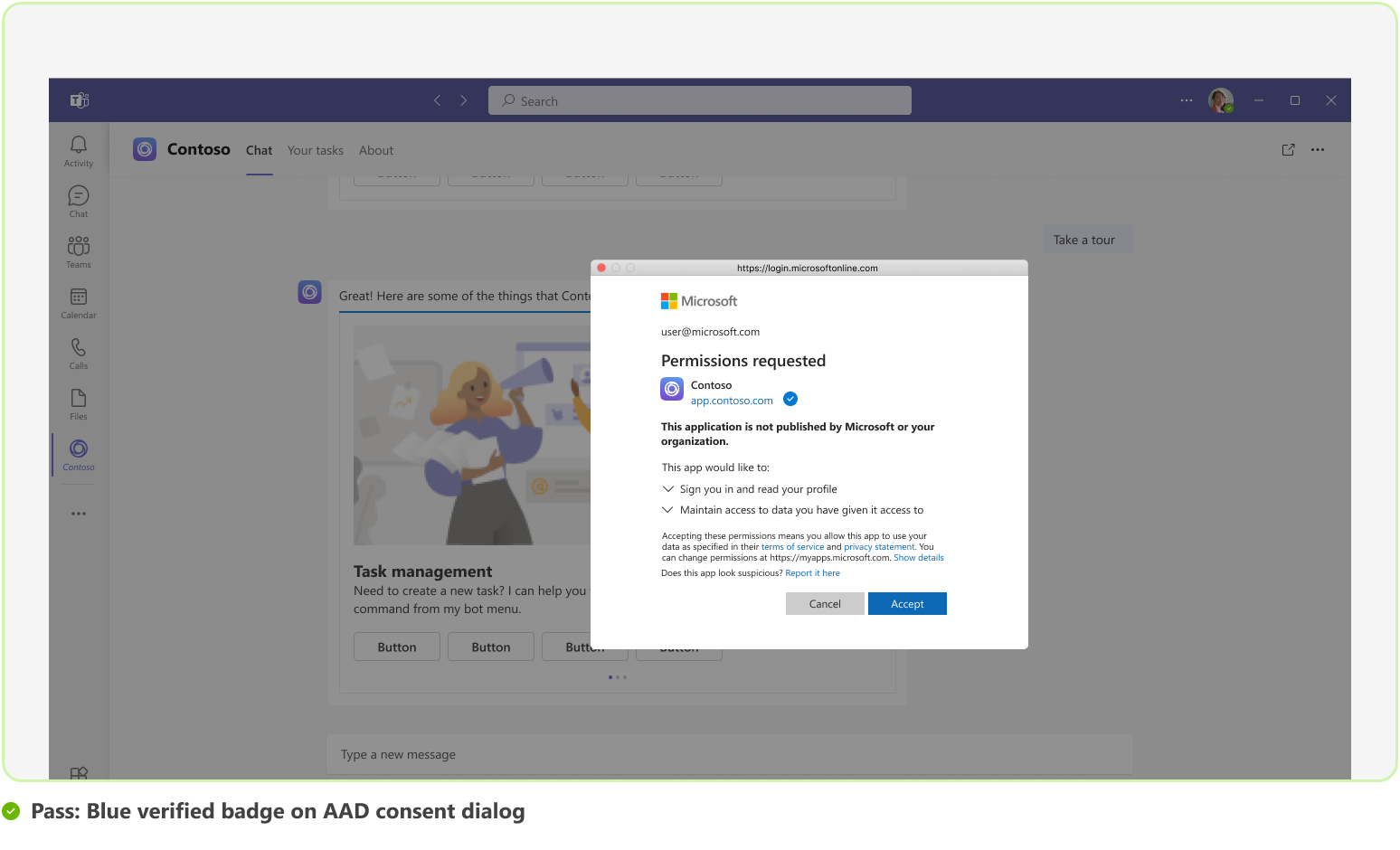This screenshot has height=850, width=1400.
Task: Click the Report it here link
Action: pos(812,573)
